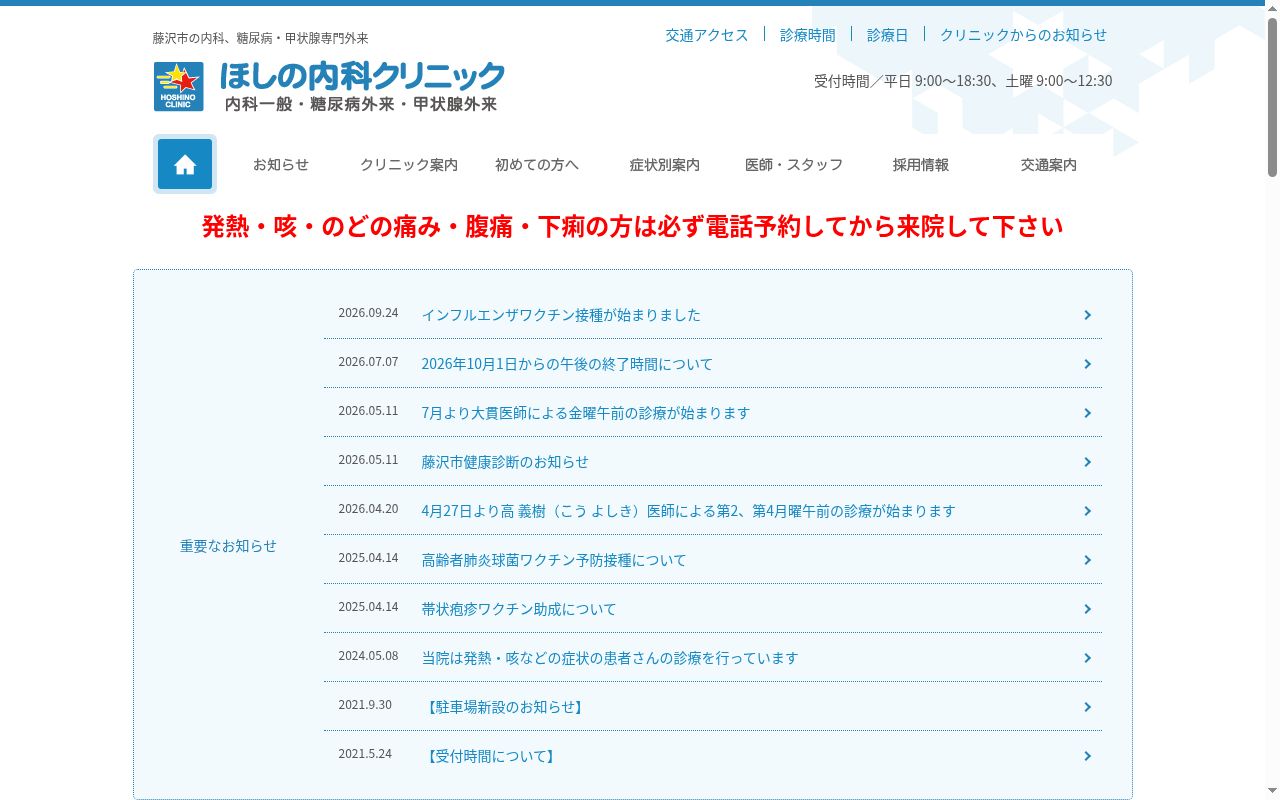Viewport: 1280px width, 800px height.
Task: Open the クリニック案内 navigation menu
Action: [x=409, y=165]
